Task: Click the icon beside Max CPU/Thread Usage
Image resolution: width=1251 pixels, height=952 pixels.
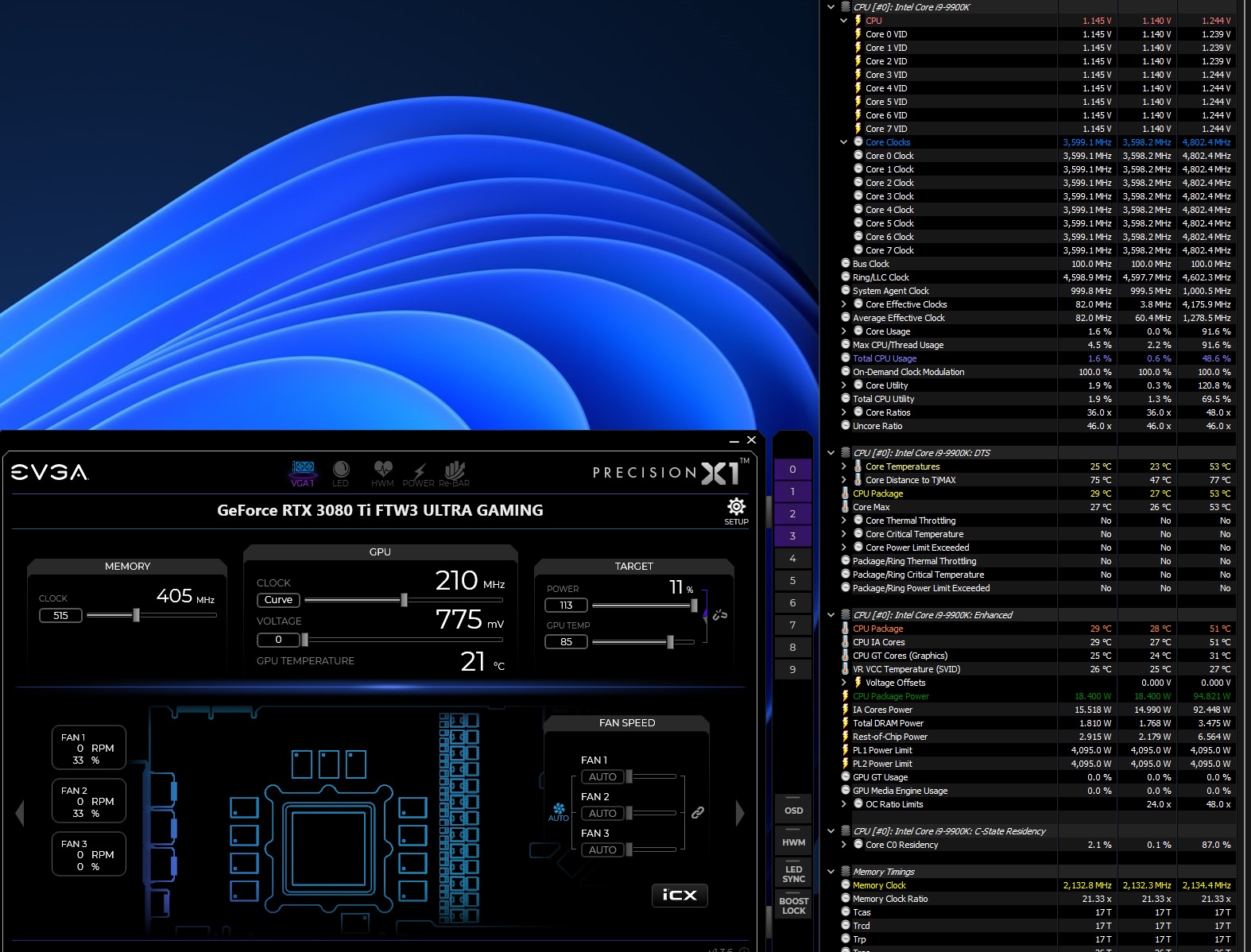Action: click(x=846, y=344)
